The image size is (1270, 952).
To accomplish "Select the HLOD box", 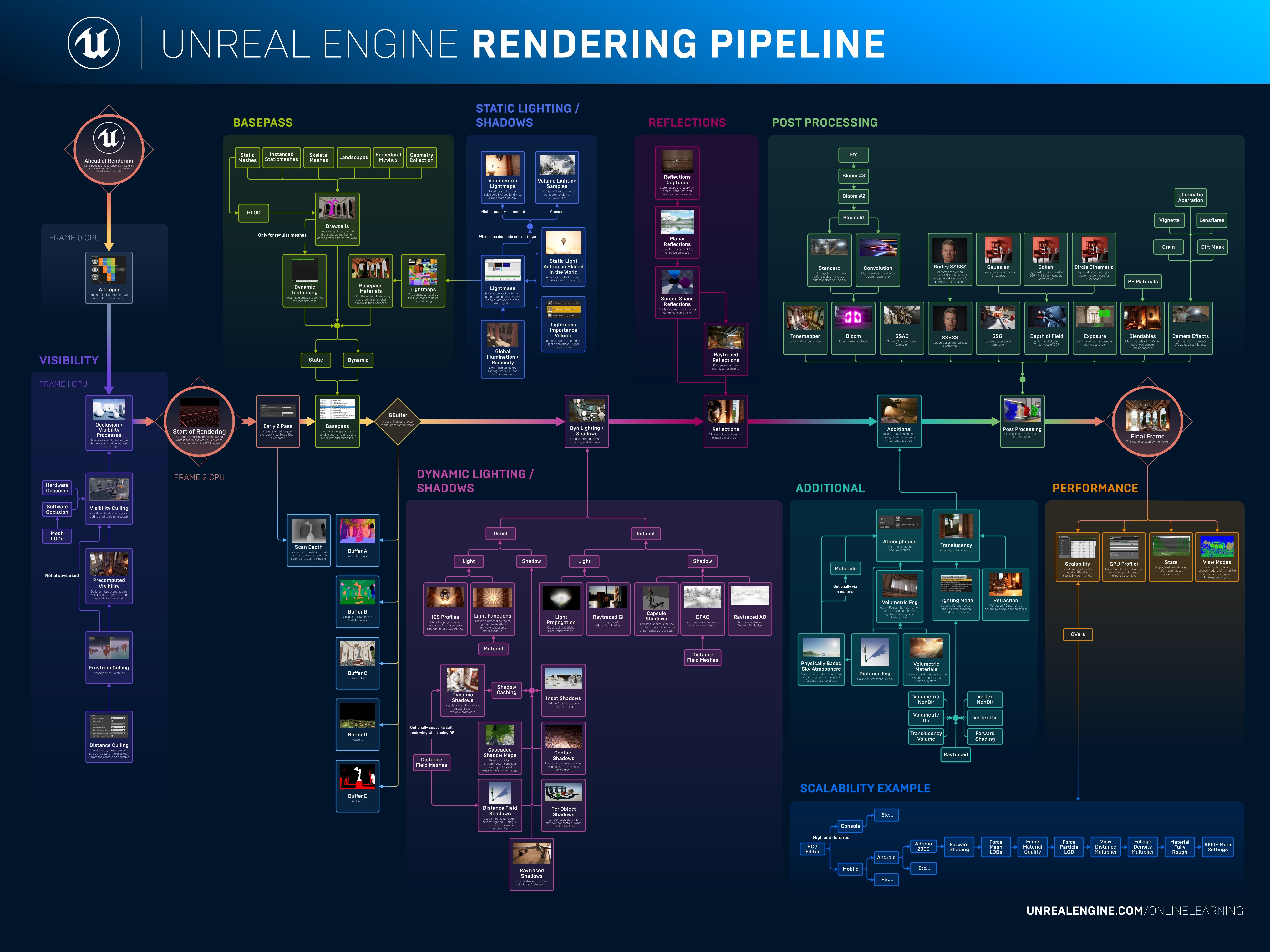I will tap(254, 213).
